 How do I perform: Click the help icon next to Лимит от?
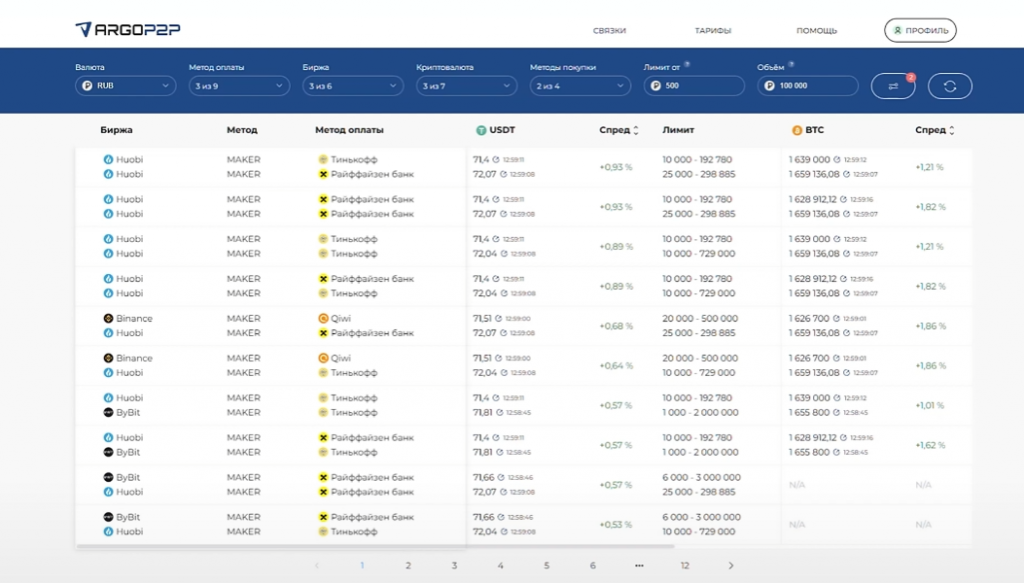click(x=687, y=65)
